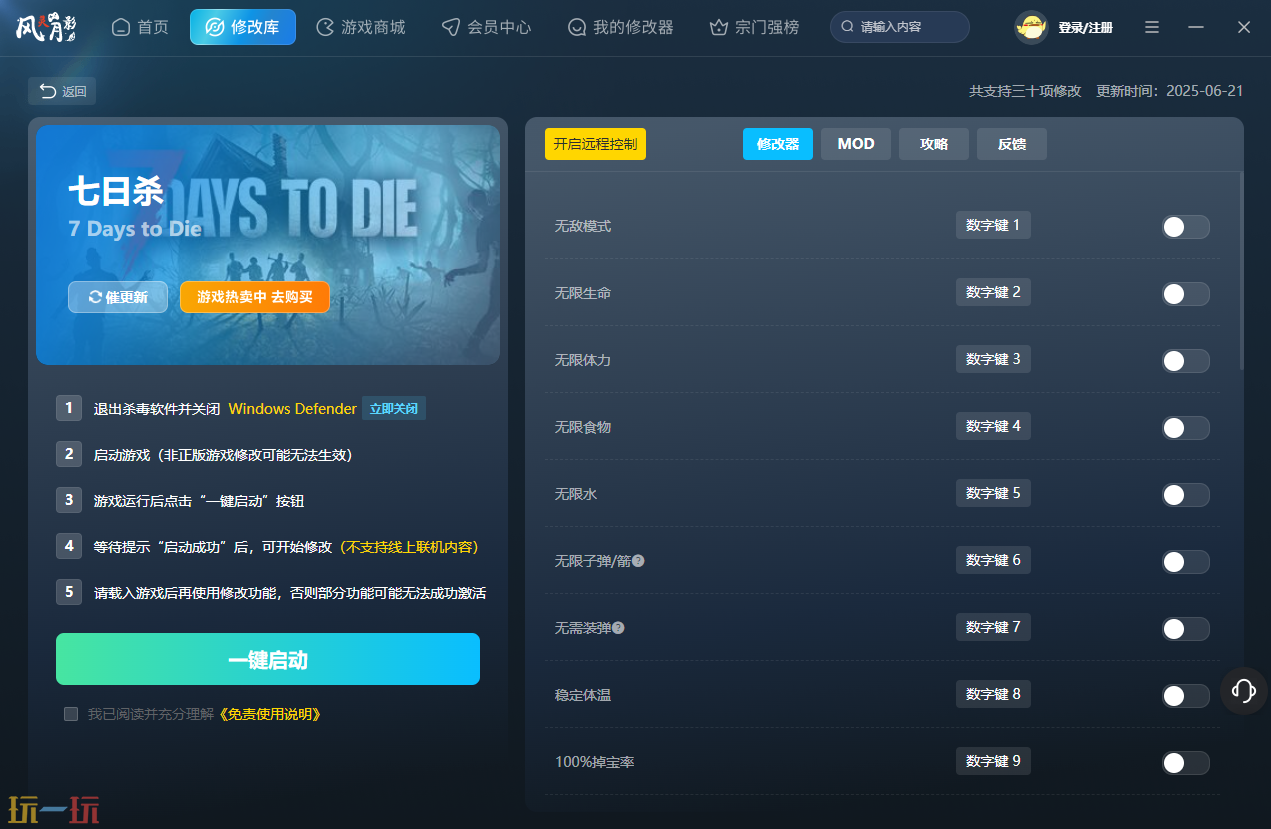Click hotkey 数字键 7 button
The height and width of the screenshot is (829, 1271).
pos(993,627)
